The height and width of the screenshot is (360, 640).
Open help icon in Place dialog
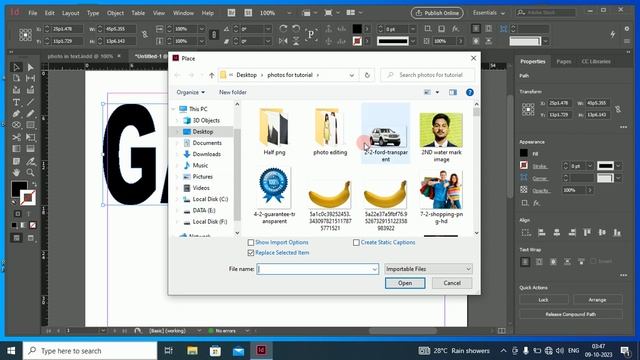(x=470, y=92)
